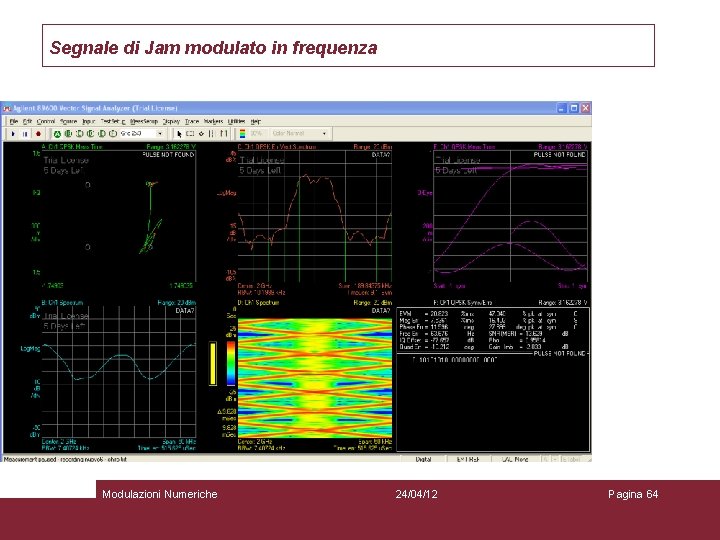
Task: Click the Digital status bar field
Action: [423, 459]
